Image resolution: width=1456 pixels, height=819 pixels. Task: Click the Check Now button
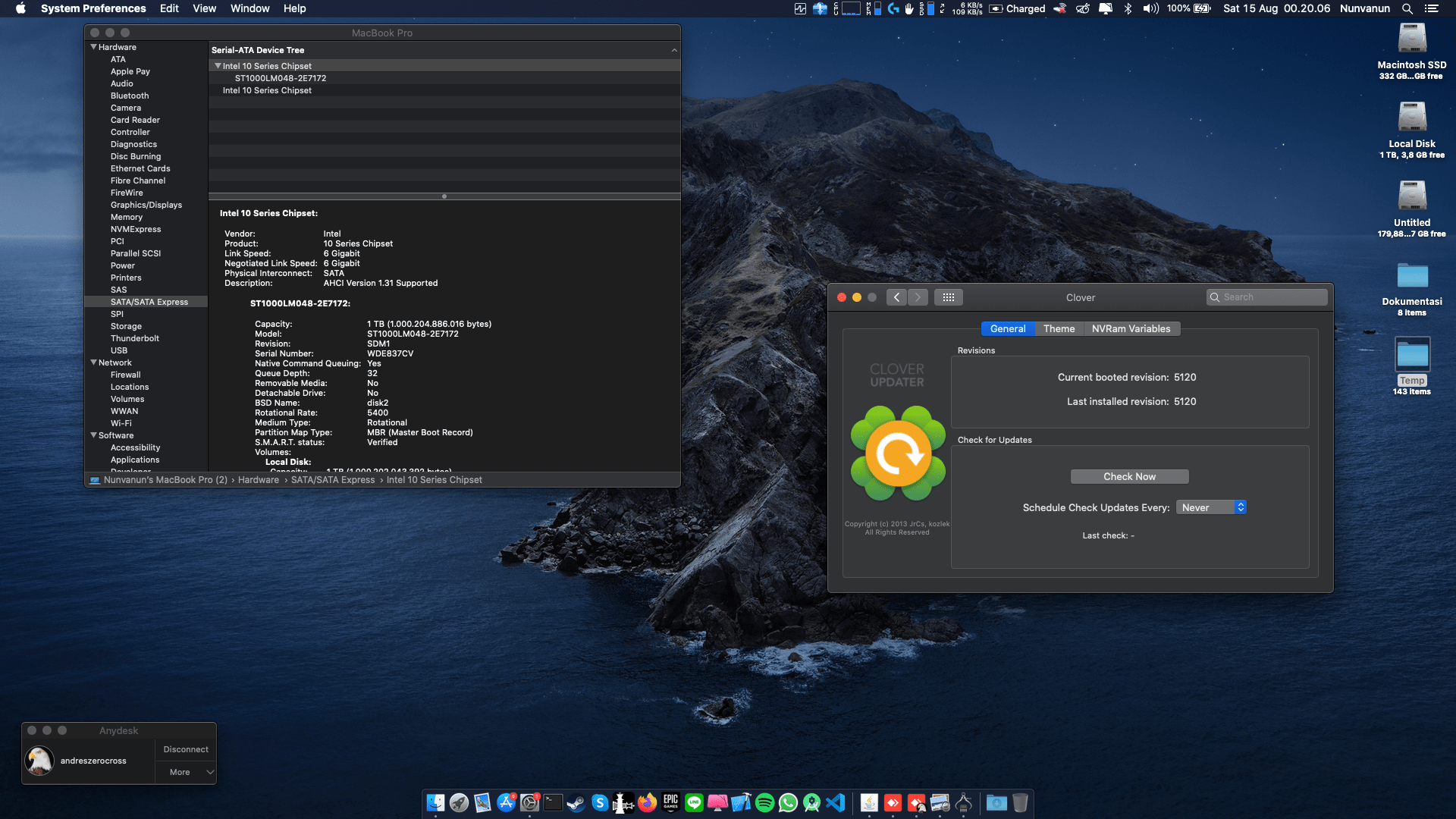click(x=1129, y=476)
